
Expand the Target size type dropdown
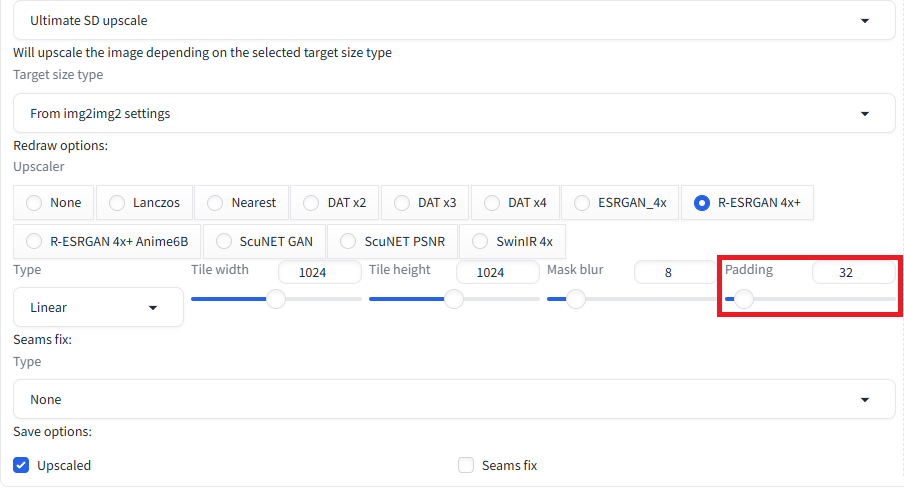point(454,114)
